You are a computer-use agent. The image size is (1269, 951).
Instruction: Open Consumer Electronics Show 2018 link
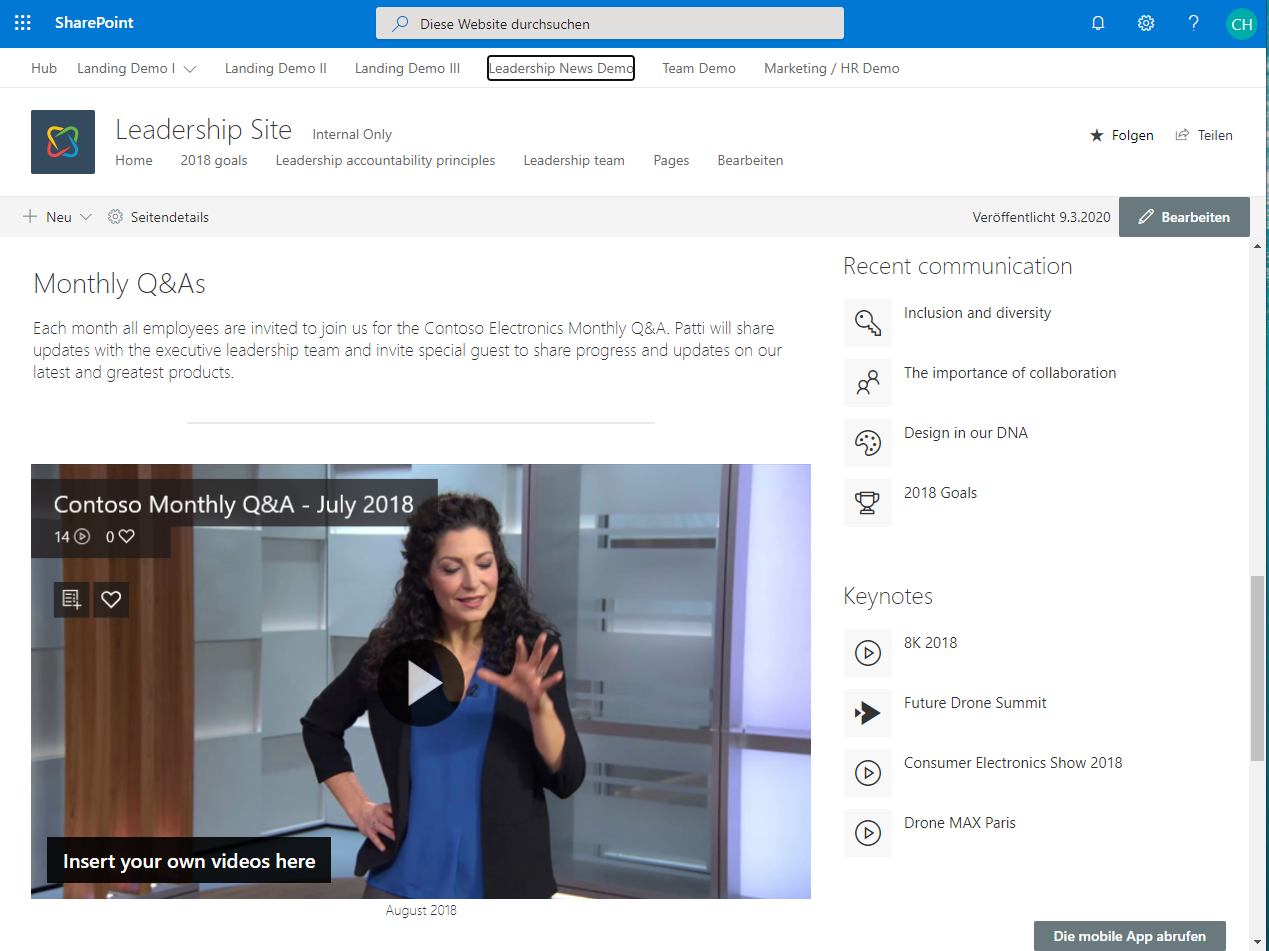[1013, 763]
